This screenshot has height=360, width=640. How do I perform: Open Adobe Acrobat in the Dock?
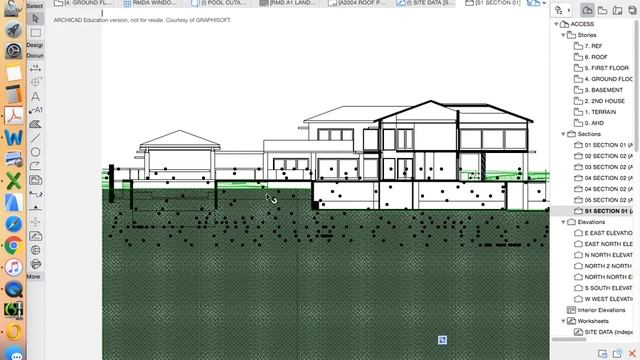[13, 116]
